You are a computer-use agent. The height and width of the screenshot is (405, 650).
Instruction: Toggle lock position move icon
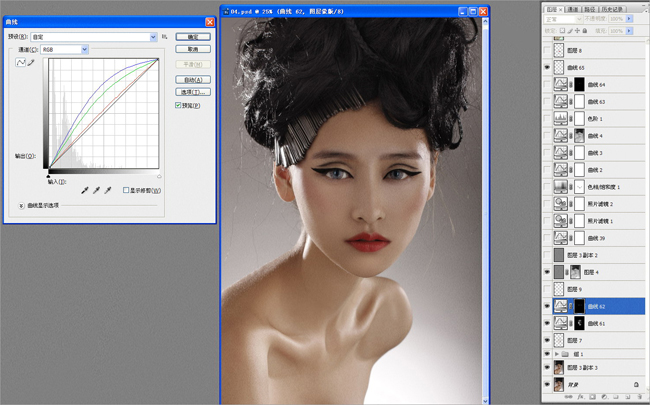click(577, 31)
